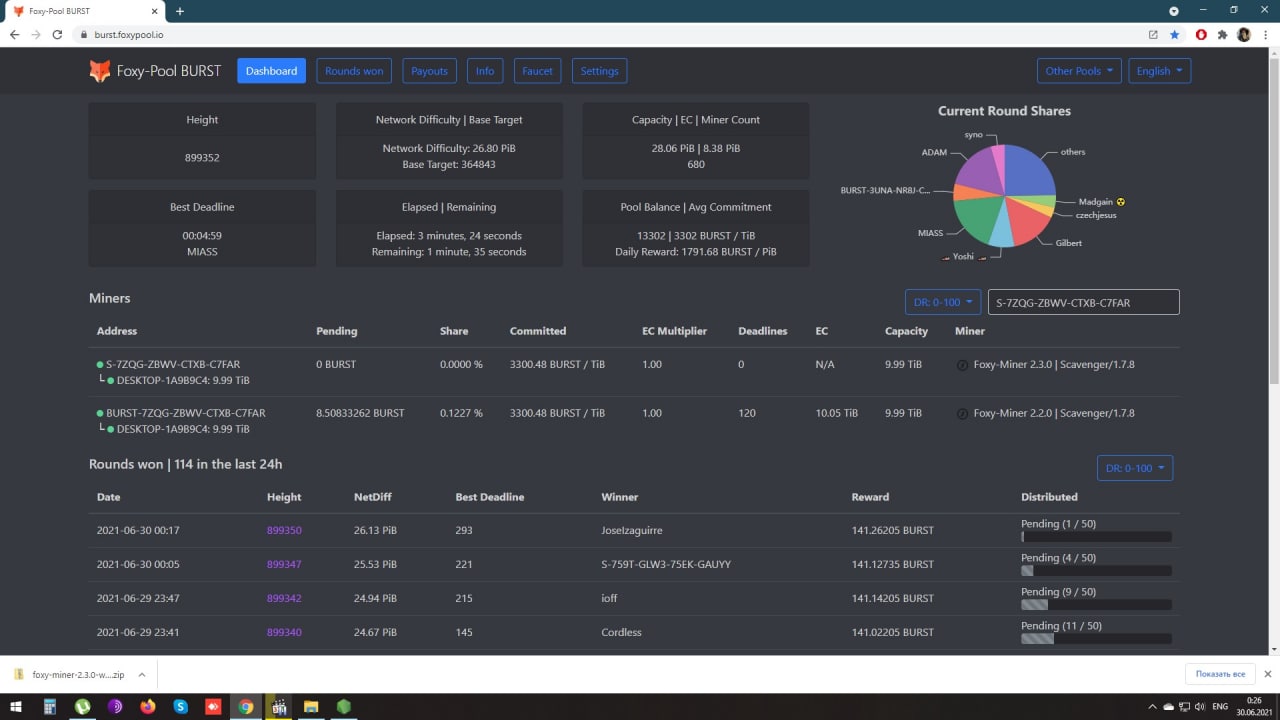The image size is (1280, 720).
Task: Open block height 899340 link
Action: [x=284, y=632]
